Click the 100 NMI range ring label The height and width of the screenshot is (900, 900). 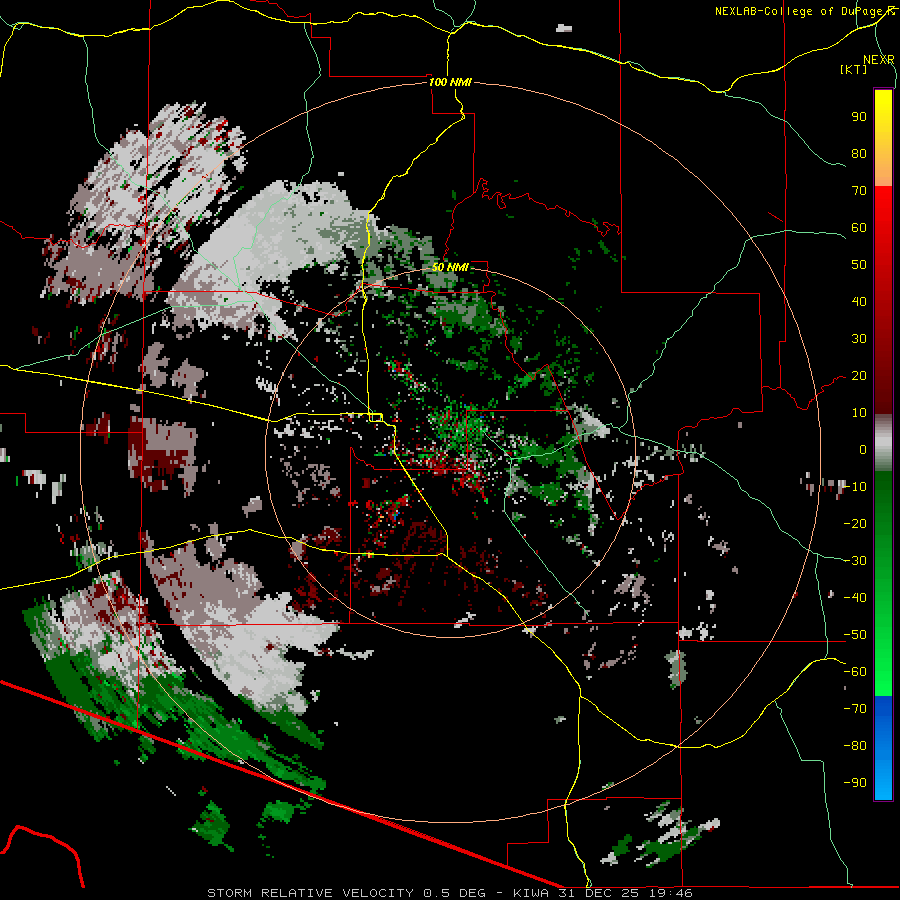[450, 82]
